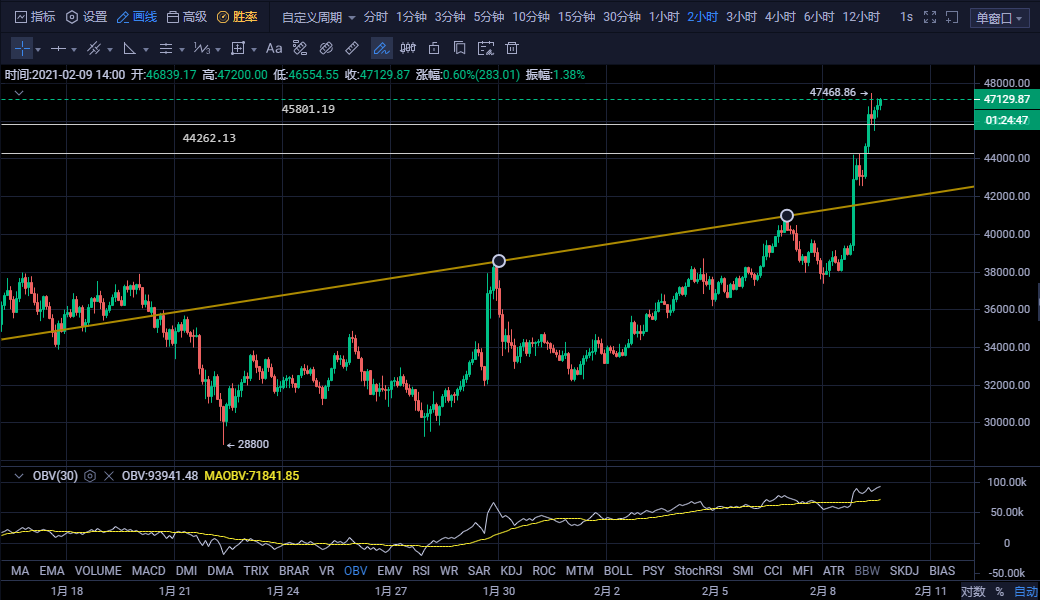Viewport: 1040px width, 600px height.
Task: Collapse the main chart info chevron
Action: coord(19,93)
